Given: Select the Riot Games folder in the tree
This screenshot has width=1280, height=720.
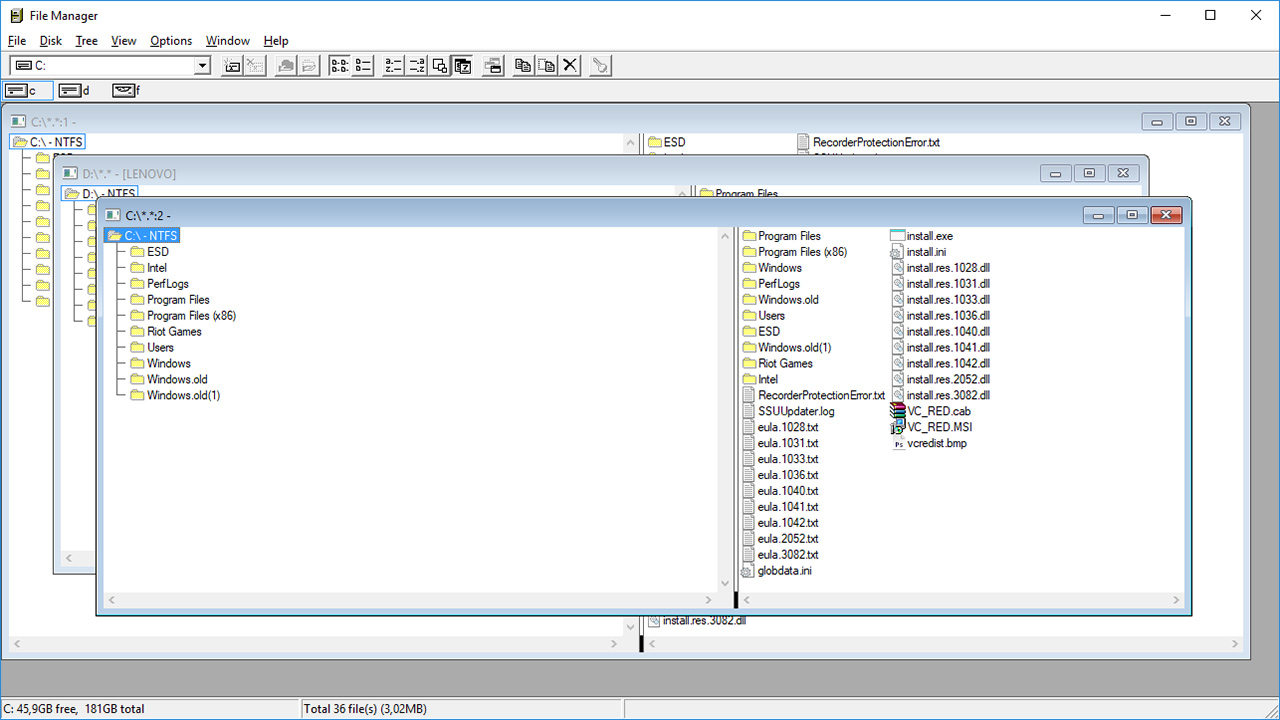Looking at the screenshot, I should click(175, 331).
